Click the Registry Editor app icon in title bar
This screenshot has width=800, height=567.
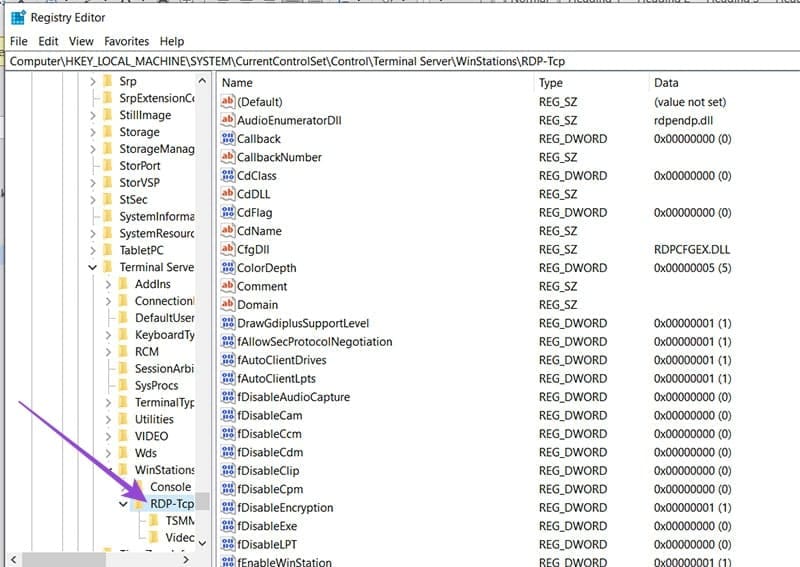point(18,18)
